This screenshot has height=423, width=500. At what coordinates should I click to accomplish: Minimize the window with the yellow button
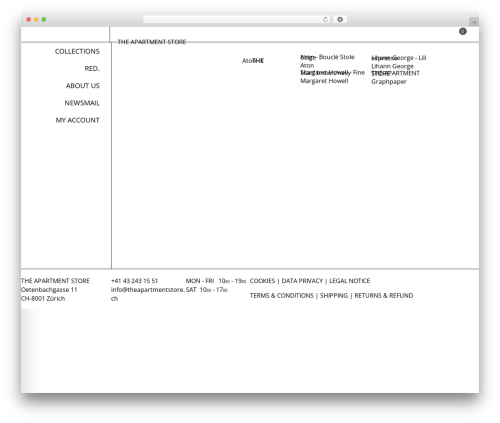pyautogui.click(x=36, y=19)
